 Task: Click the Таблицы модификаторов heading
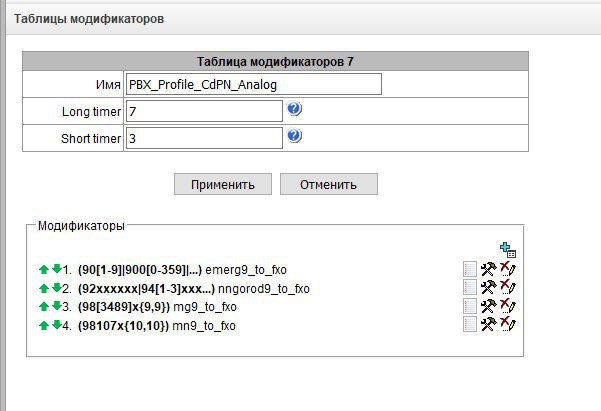click(89, 19)
